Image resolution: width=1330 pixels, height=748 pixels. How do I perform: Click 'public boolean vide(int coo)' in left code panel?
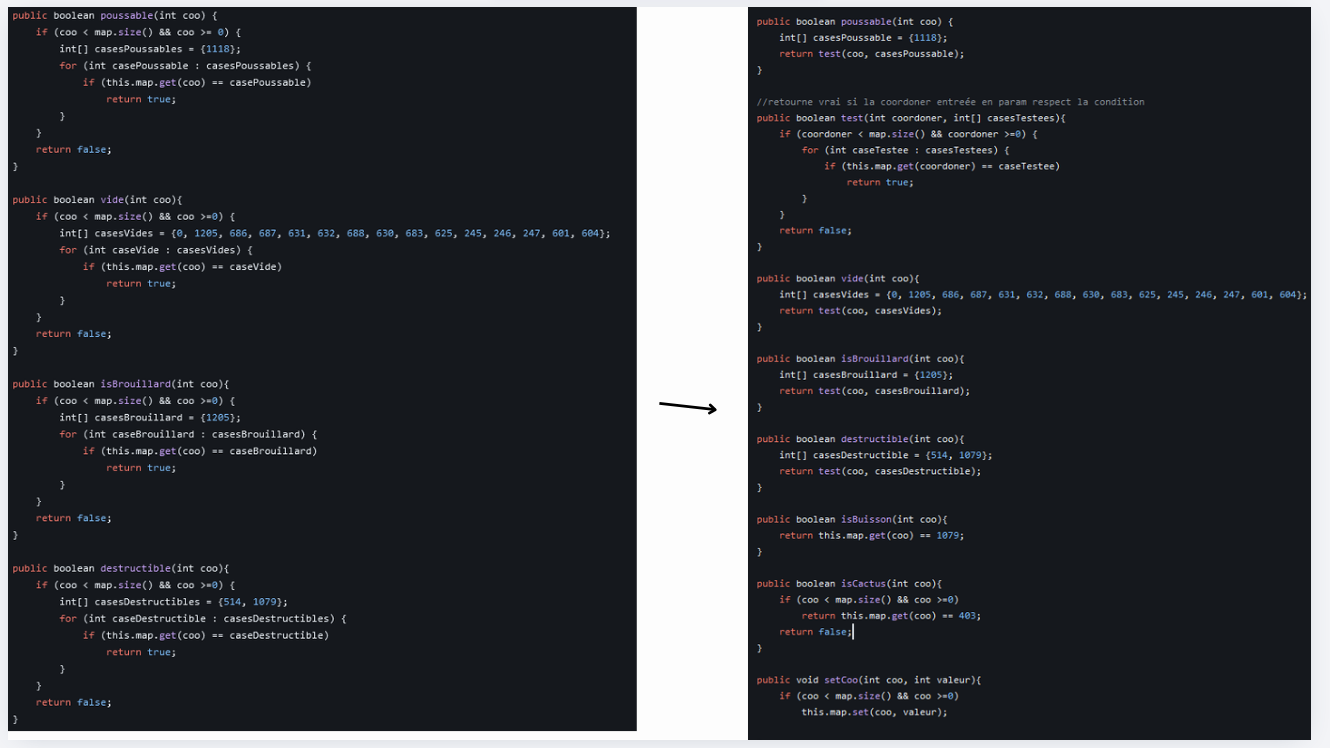point(97,199)
